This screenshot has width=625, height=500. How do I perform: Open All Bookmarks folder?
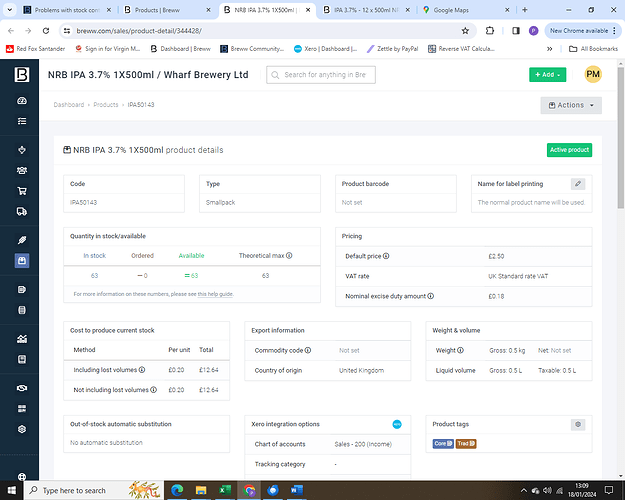click(593, 49)
